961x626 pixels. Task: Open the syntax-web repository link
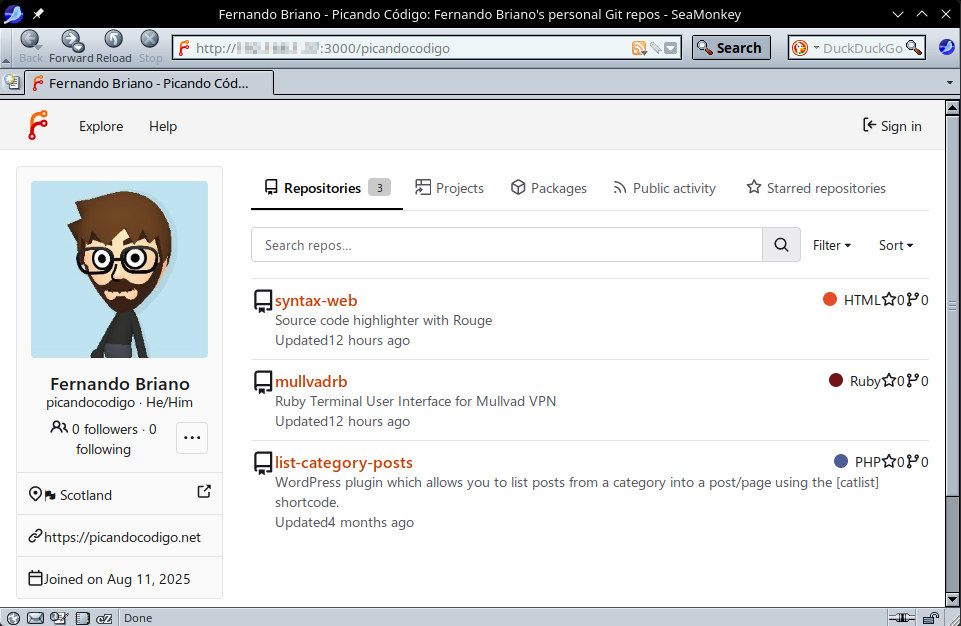(x=316, y=300)
